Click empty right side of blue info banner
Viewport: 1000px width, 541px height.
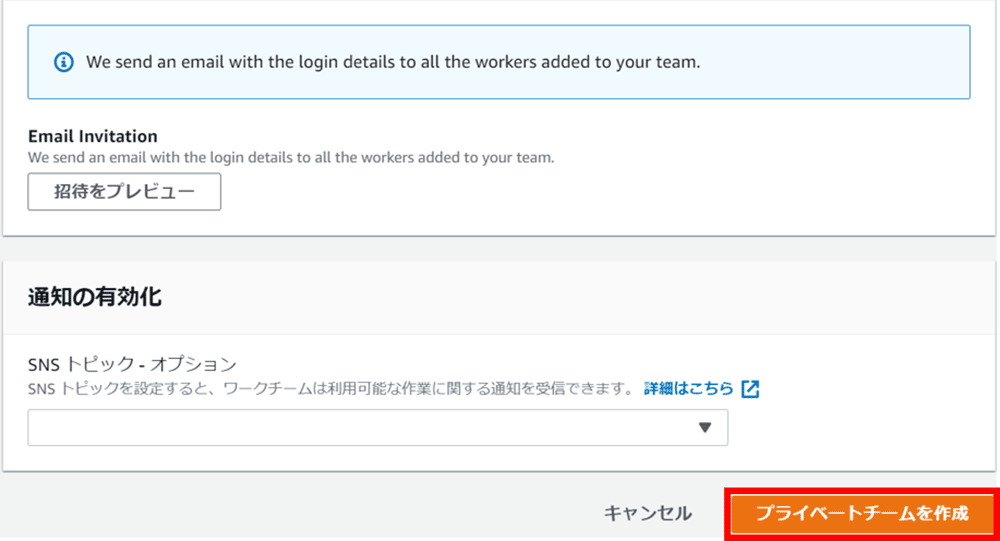click(850, 62)
